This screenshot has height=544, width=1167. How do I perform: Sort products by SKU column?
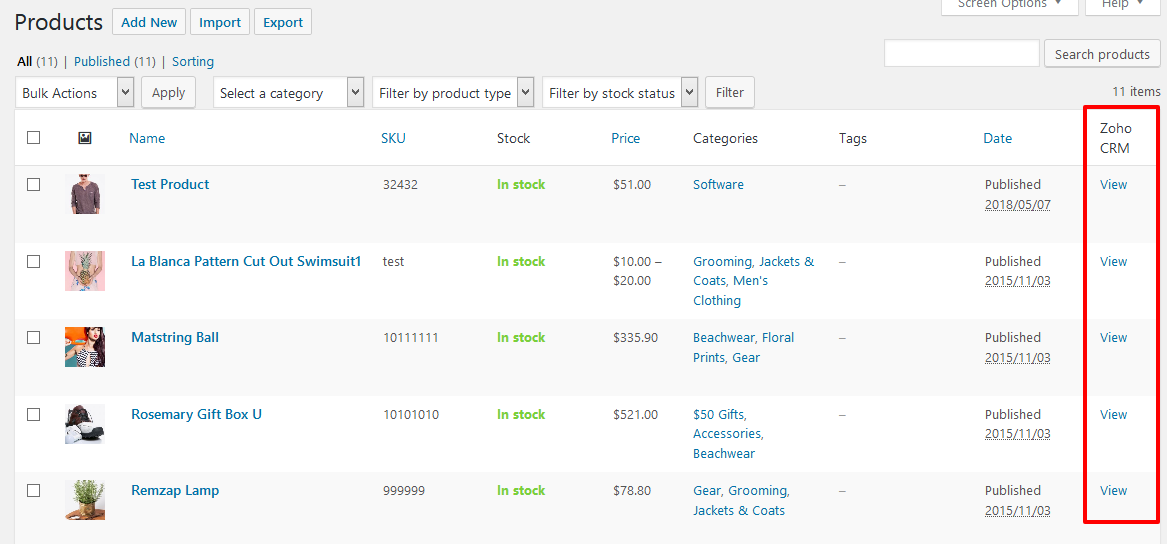point(394,138)
